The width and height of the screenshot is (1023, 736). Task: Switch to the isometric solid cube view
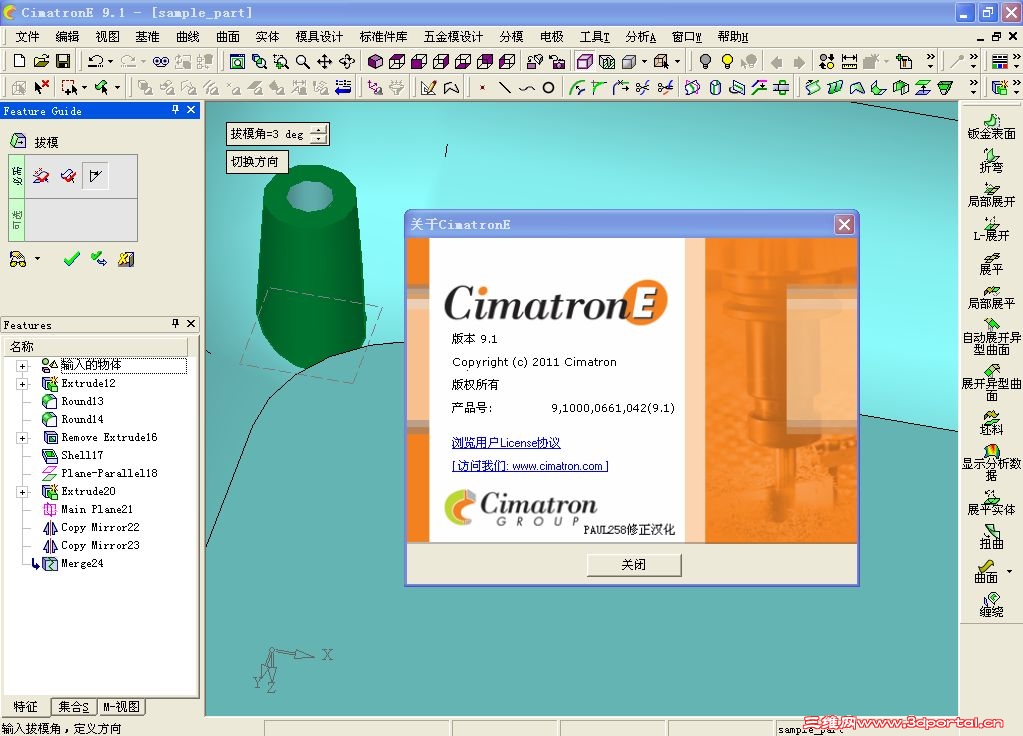[x=375, y=61]
